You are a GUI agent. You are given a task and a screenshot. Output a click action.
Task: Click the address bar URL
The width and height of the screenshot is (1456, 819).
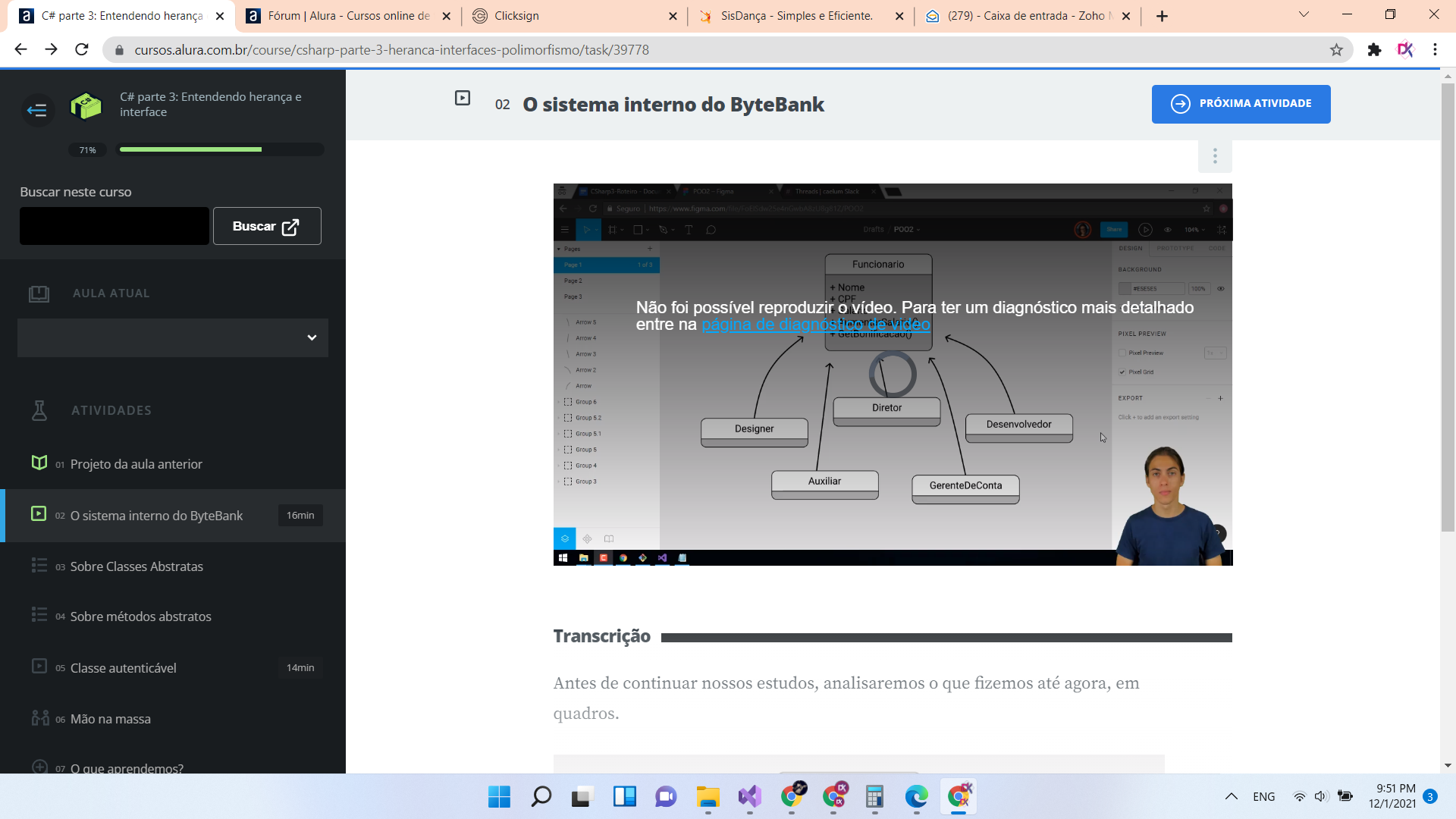[391, 50]
